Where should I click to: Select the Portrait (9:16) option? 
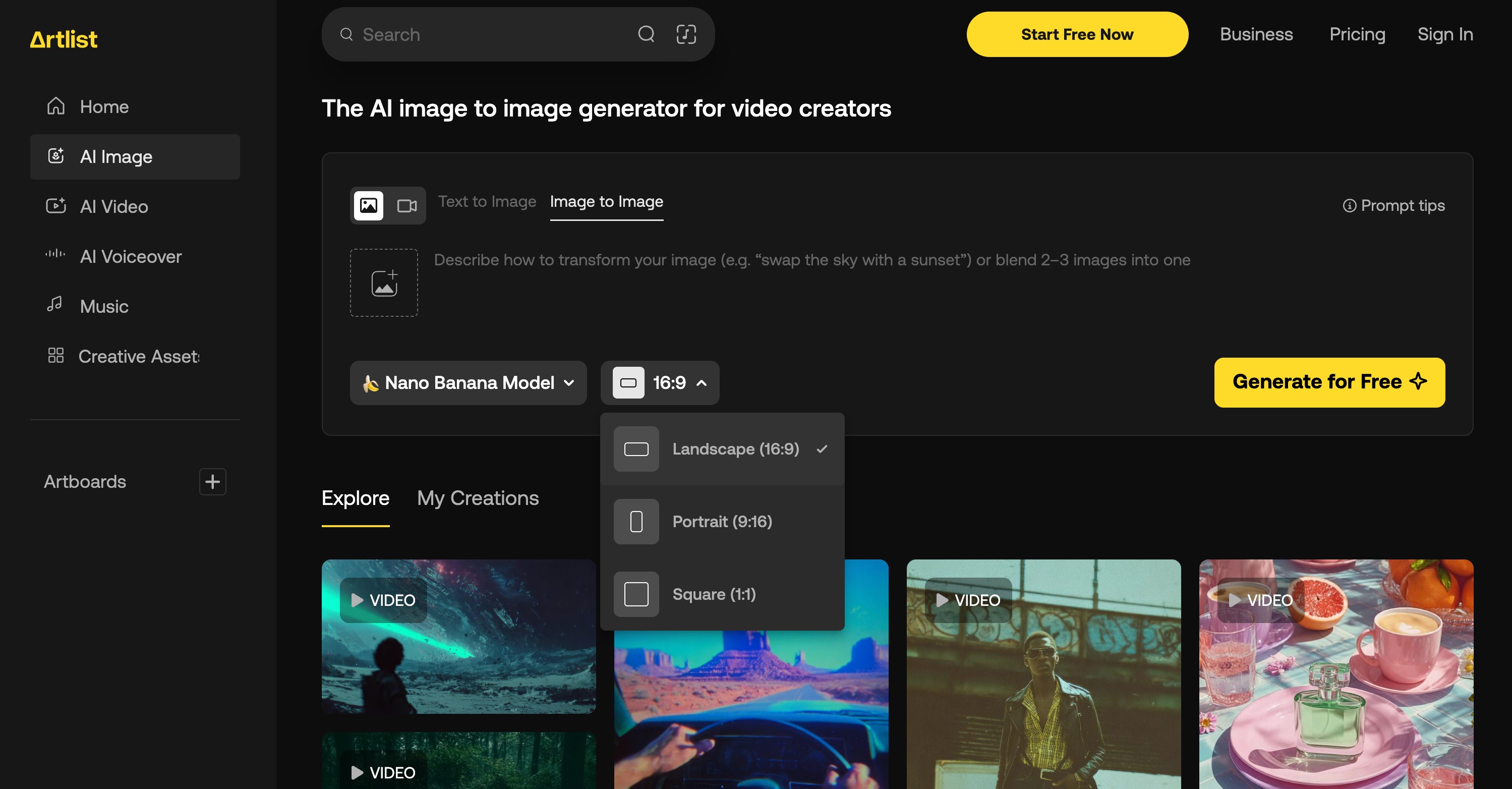(x=722, y=521)
